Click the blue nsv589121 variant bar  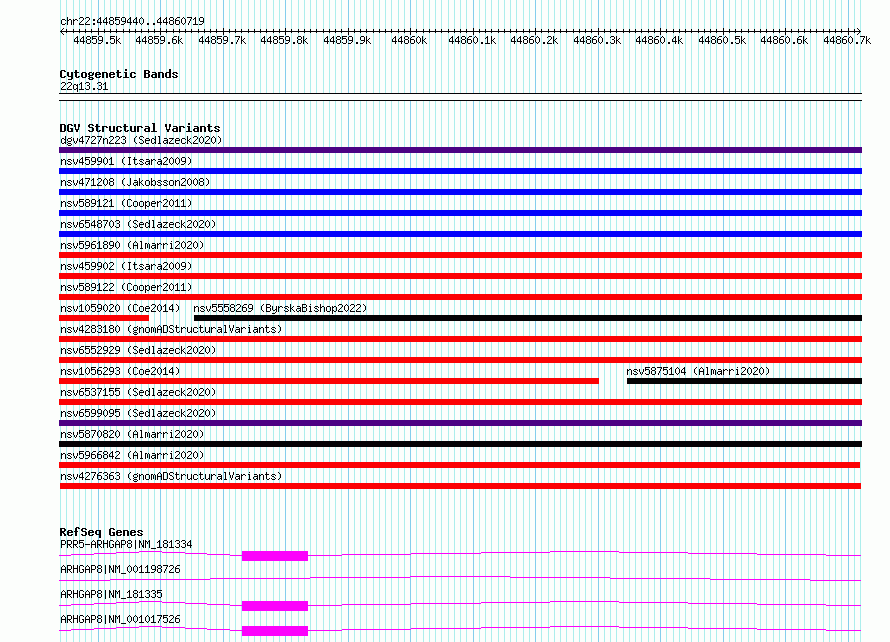click(460, 213)
